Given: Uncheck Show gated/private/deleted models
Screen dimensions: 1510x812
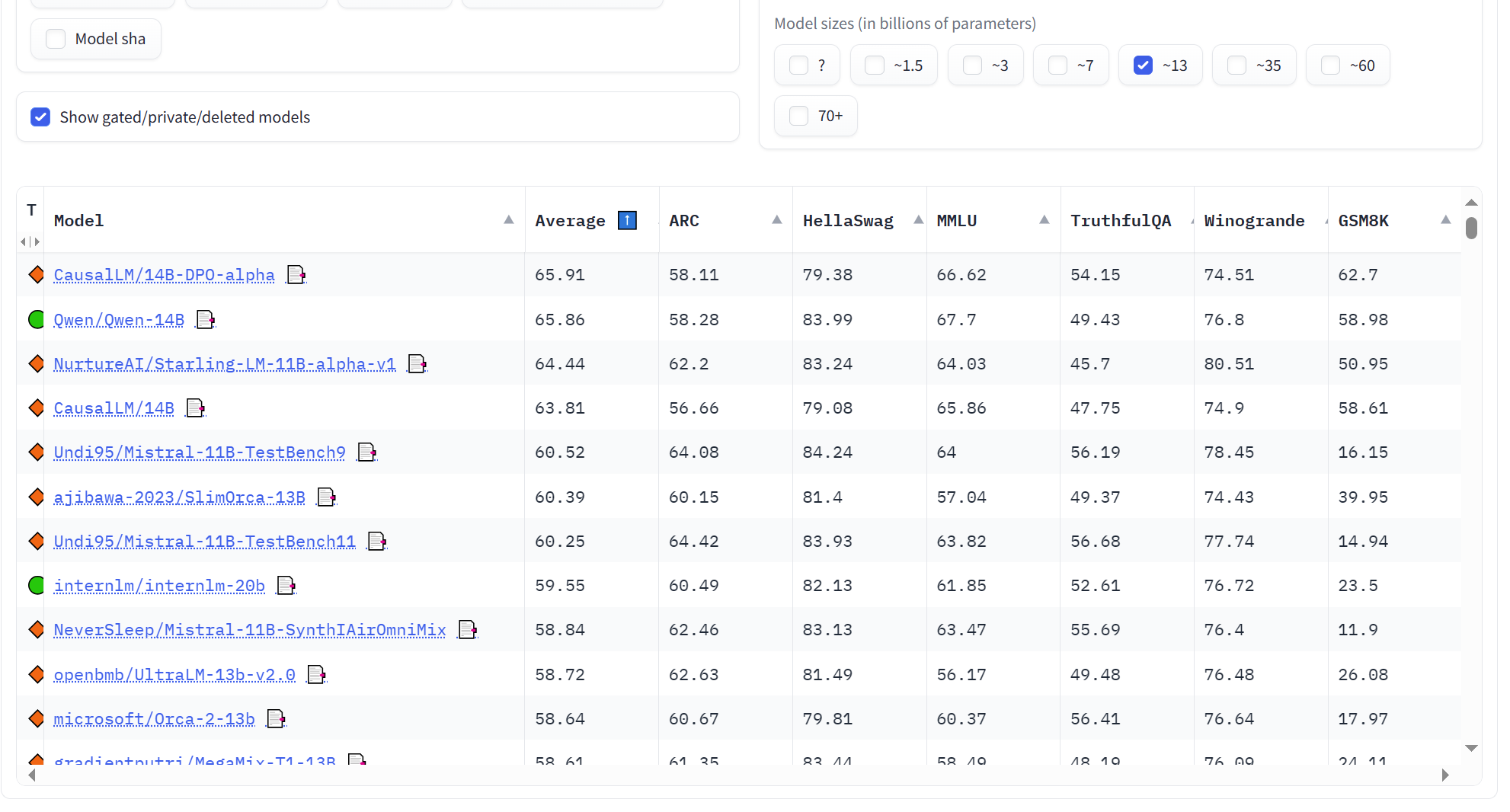Looking at the screenshot, I should 40,117.
